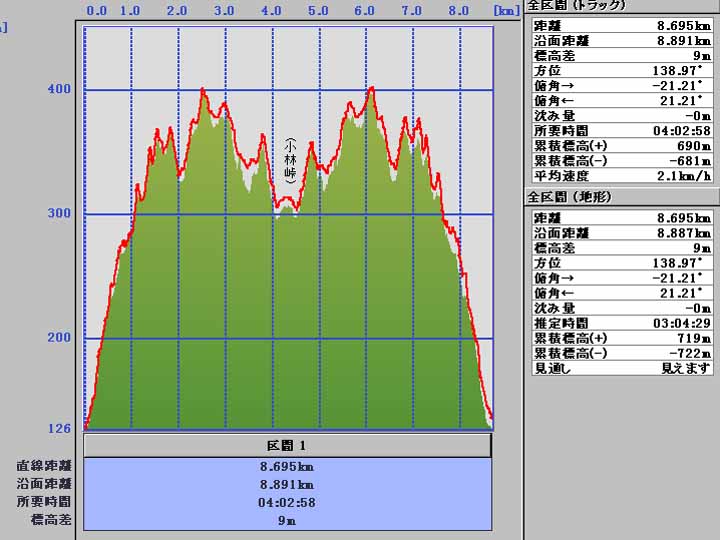The width and height of the screenshot is (720, 540).
Task: Select the 直線距離 8.695km row below graph
Action: (288, 467)
